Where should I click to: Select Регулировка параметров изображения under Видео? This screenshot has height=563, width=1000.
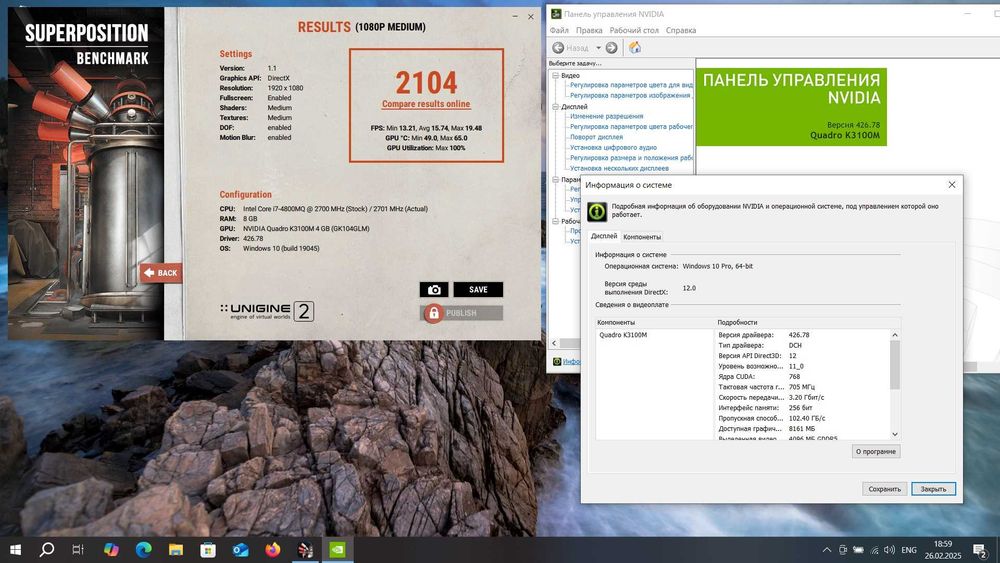pos(630,96)
